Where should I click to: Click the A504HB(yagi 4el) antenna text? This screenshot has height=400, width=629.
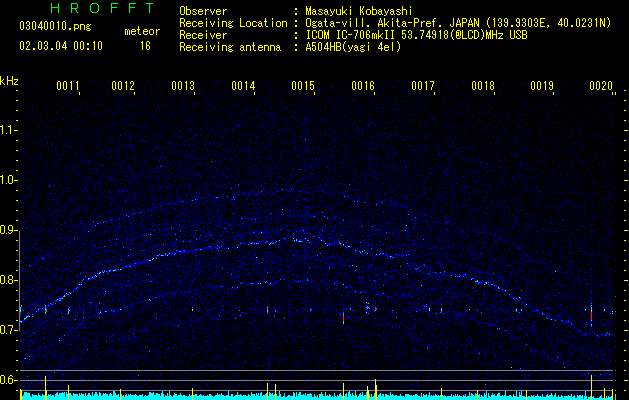tap(353, 48)
